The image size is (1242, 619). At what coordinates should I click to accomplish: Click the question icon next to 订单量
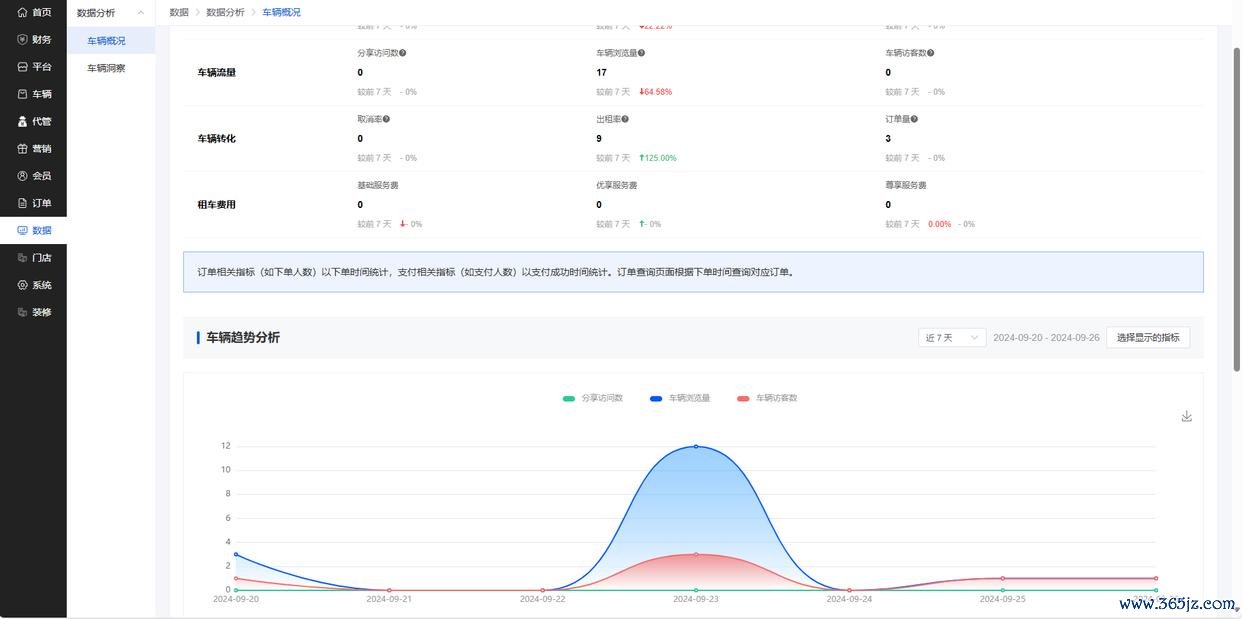pos(914,119)
